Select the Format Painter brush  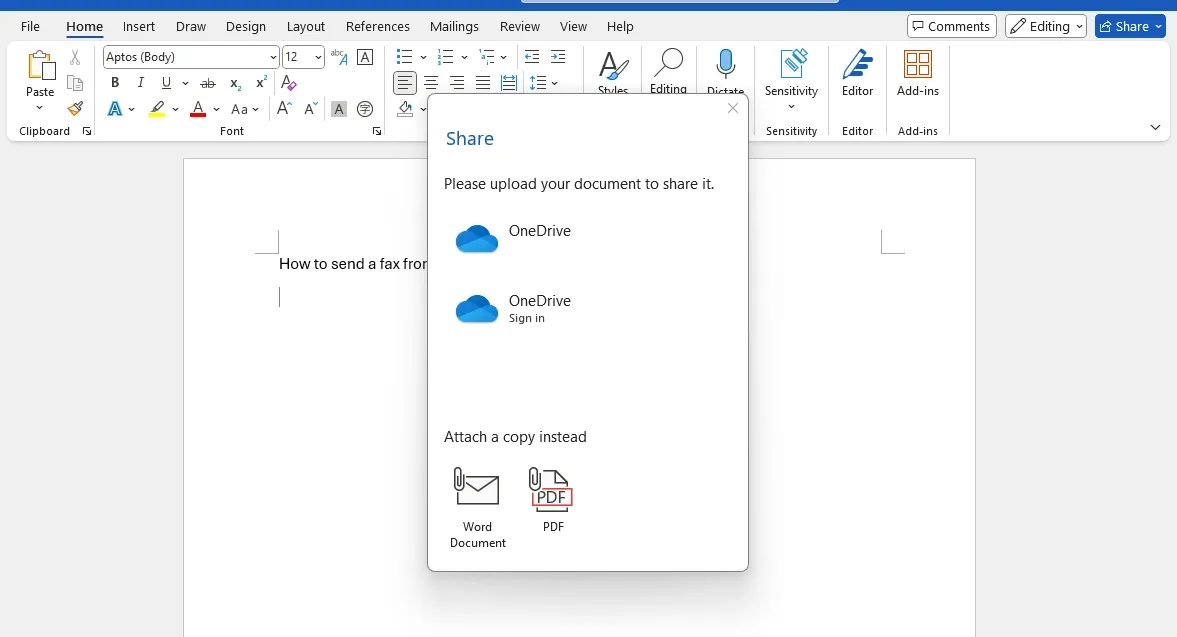point(75,109)
